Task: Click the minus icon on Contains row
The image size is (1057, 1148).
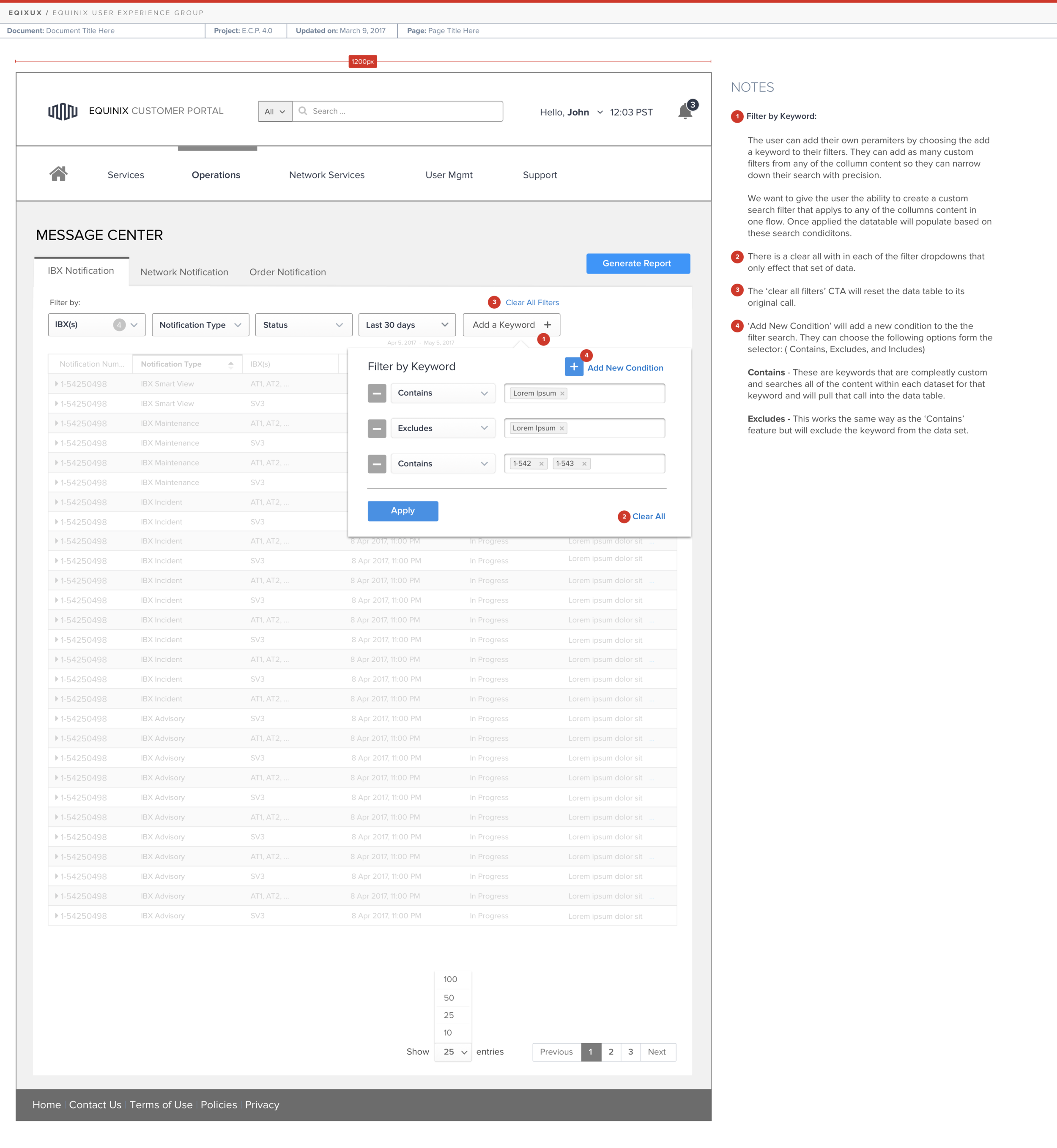Action: pyautogui.click(x=375, y=393)
